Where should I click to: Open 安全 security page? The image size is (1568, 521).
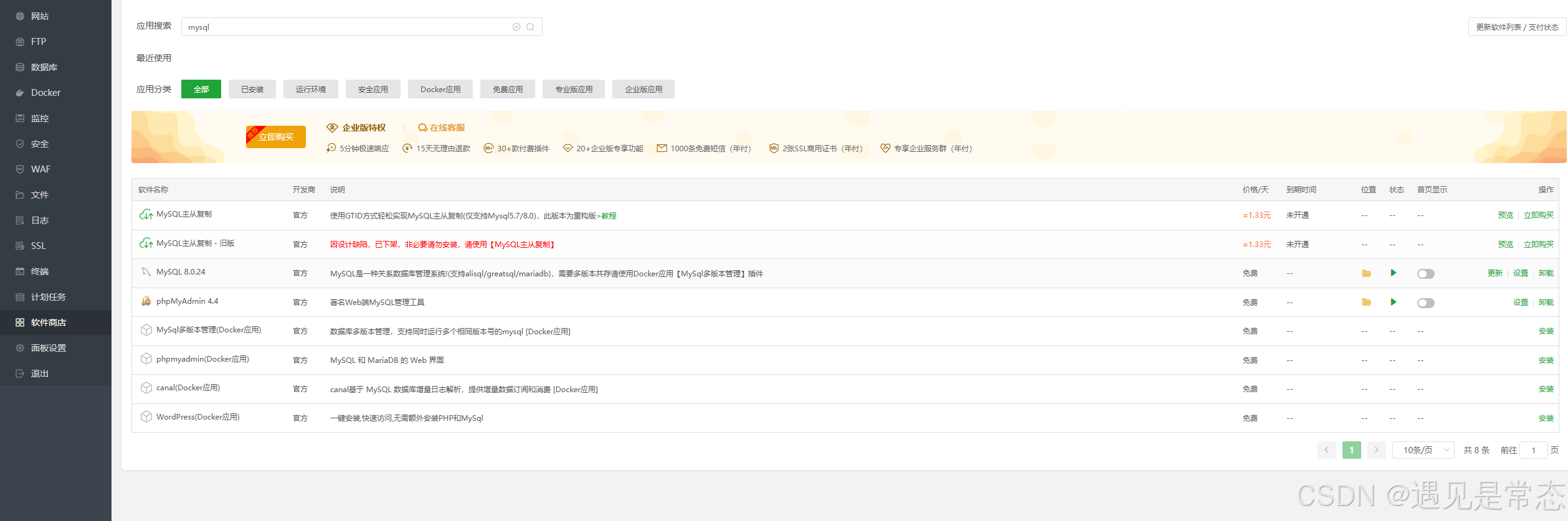point(40,144)
